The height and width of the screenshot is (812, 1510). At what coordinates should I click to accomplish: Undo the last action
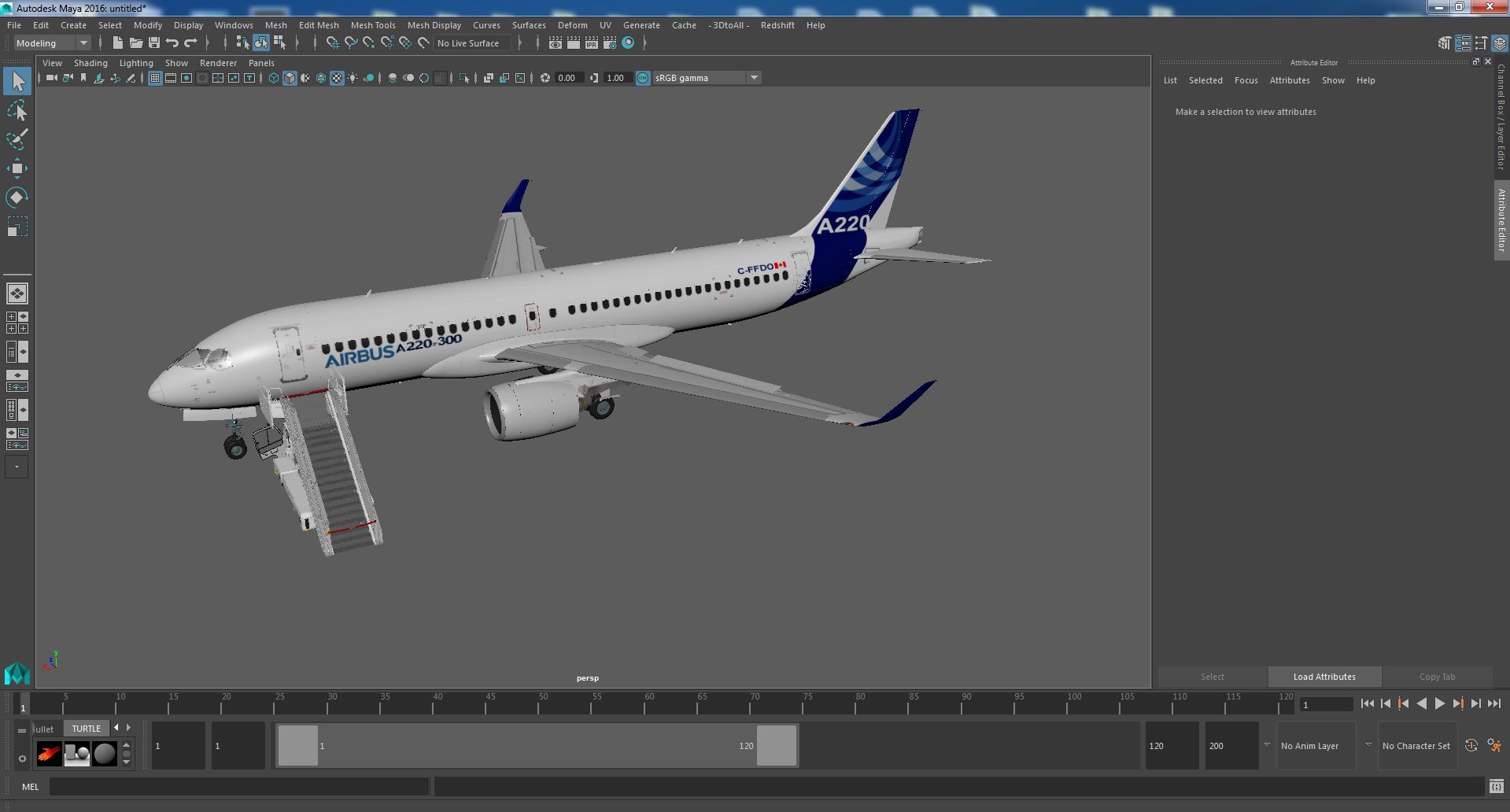pyautogui.click(x=172, y=43)
